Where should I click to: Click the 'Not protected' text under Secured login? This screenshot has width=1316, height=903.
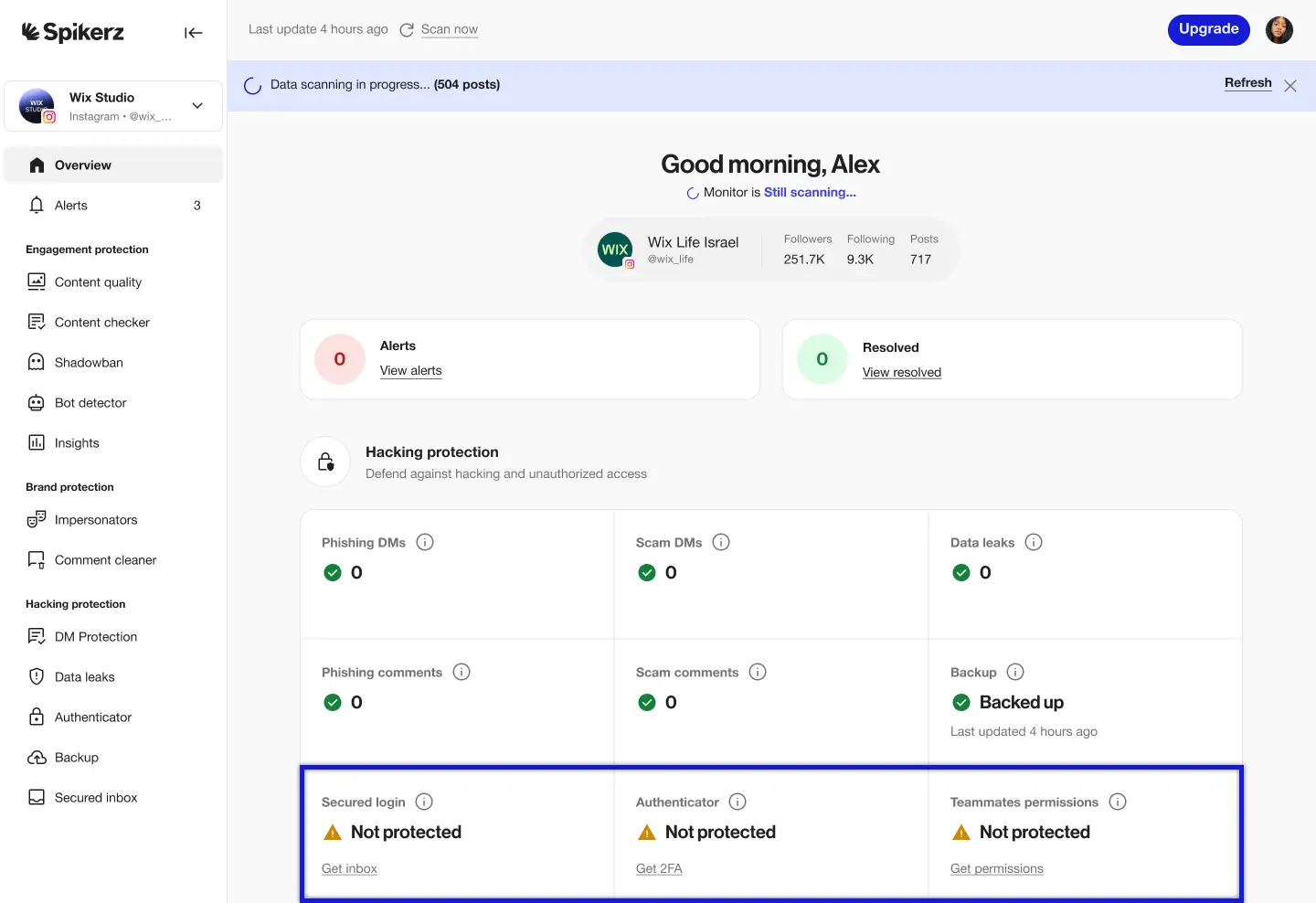(406, 832)
